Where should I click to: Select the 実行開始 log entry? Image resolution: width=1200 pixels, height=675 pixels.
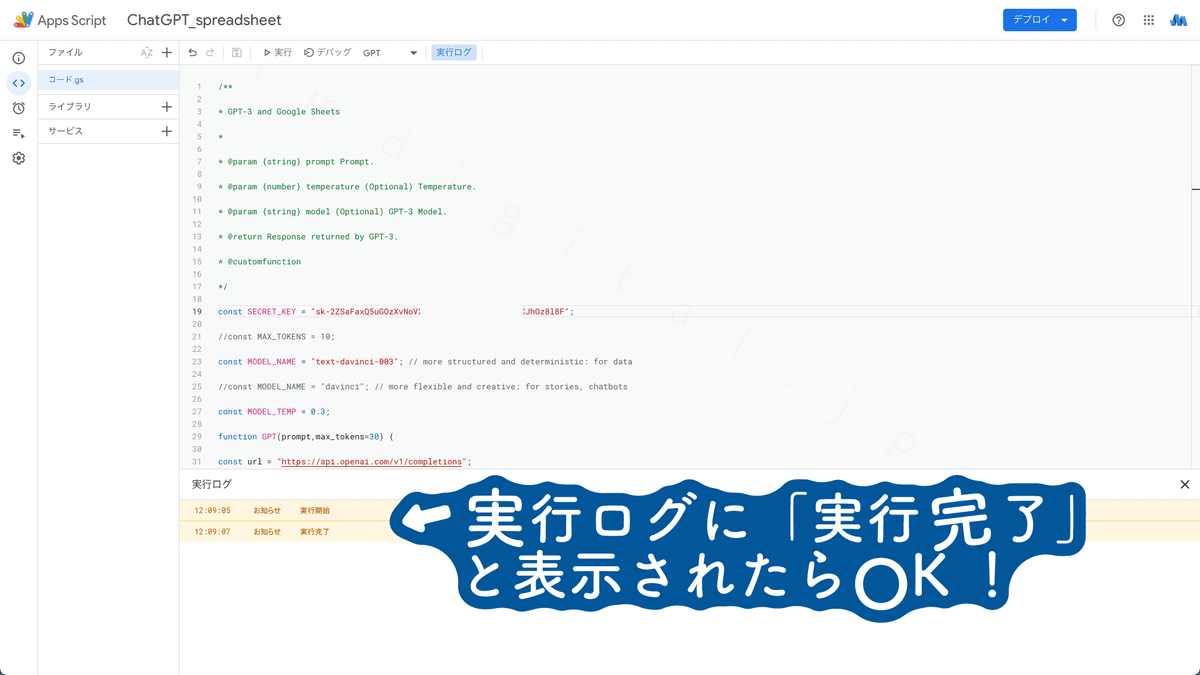(x=315, y=511)
